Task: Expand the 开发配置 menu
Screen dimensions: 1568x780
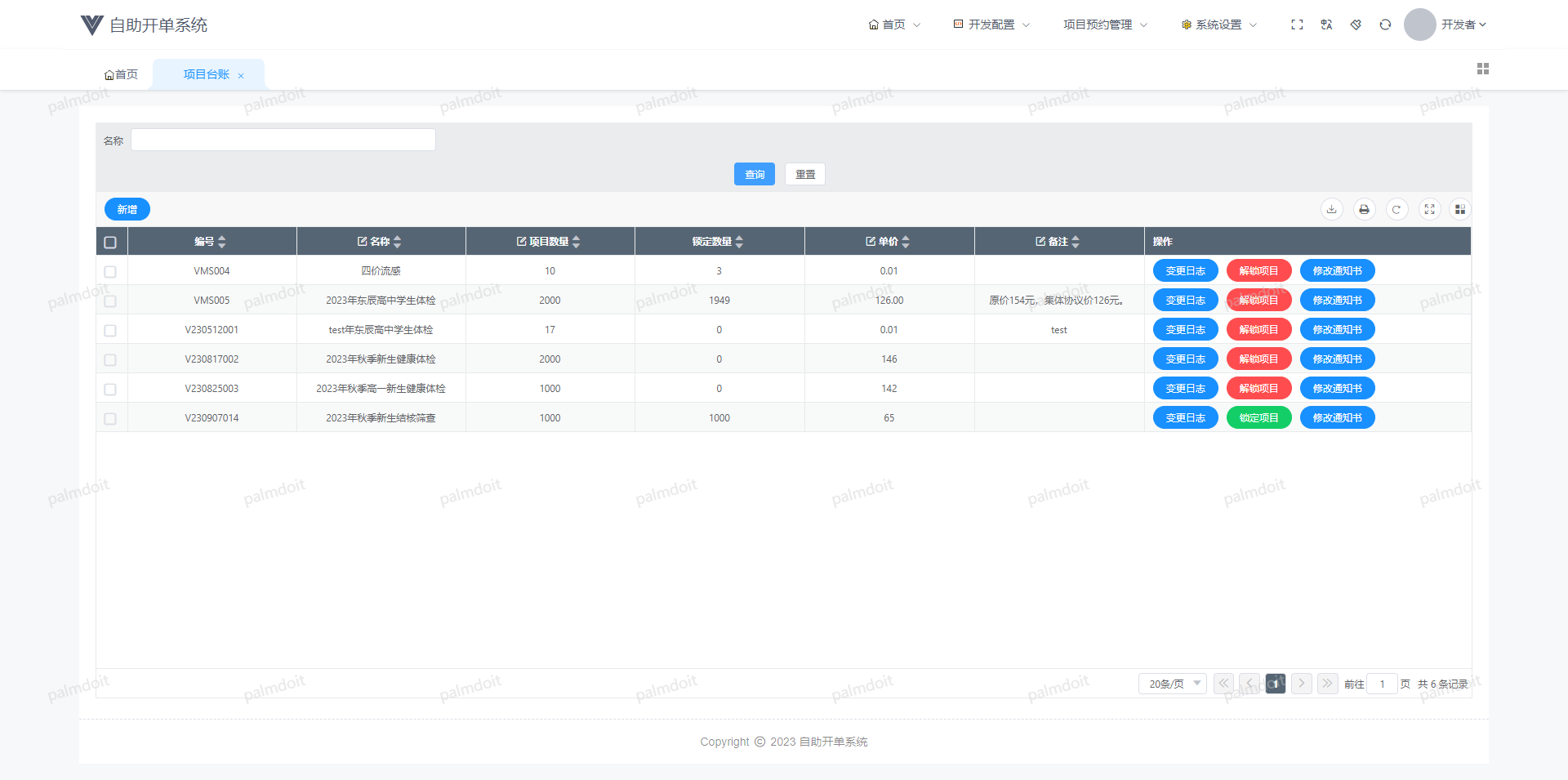Action: coord(991,25)
